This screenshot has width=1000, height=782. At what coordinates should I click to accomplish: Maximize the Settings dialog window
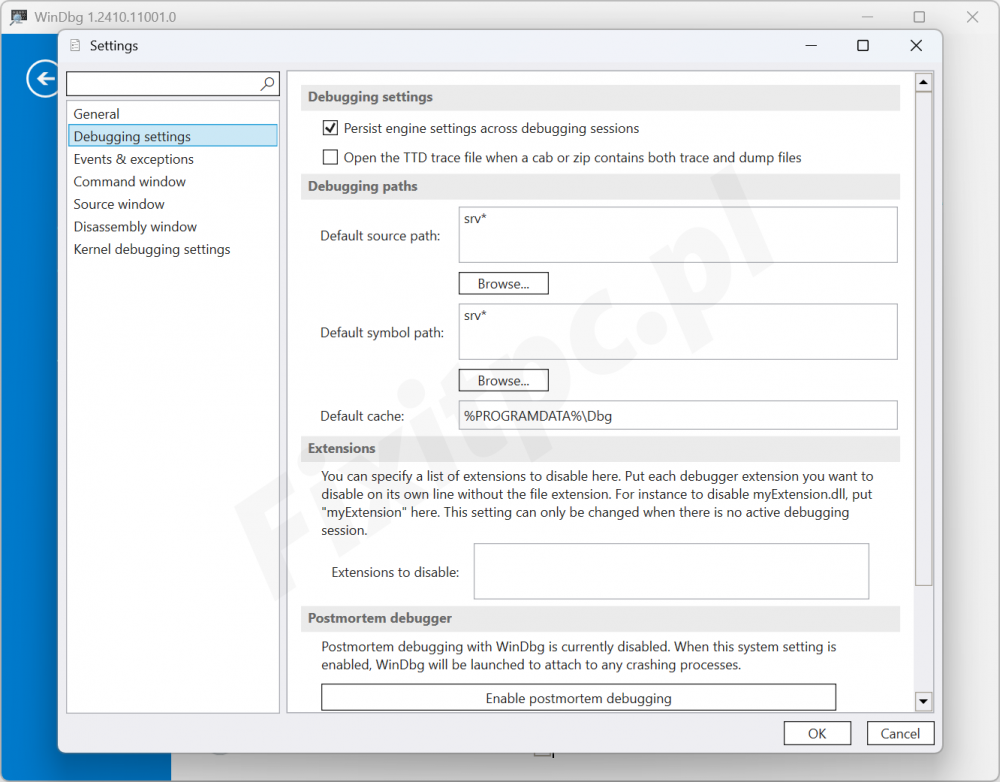pos(863,46)
